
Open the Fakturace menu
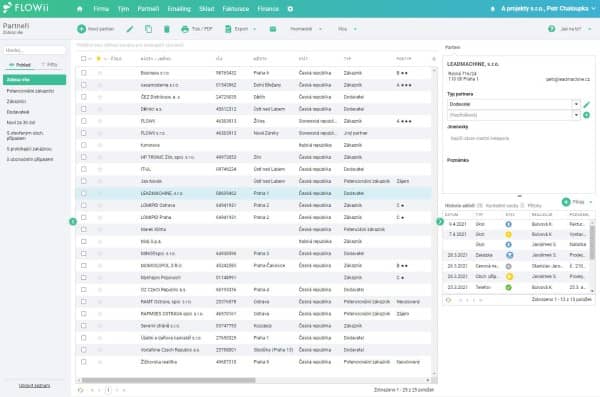coord(236,9)
